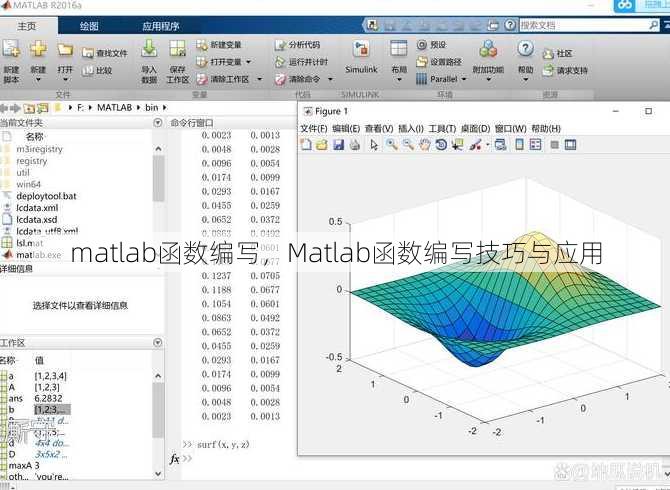Image resolution: width=670 pixels, height=490 pixels.
Task: Expand dropdown arrow under 新建
Action: click(38, 79)
